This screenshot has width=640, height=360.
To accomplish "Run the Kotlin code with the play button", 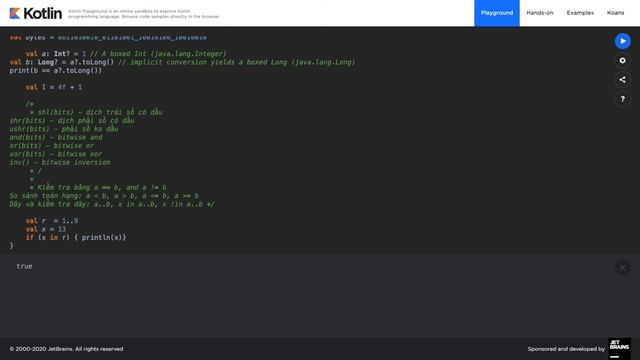I will coord(622,41).
